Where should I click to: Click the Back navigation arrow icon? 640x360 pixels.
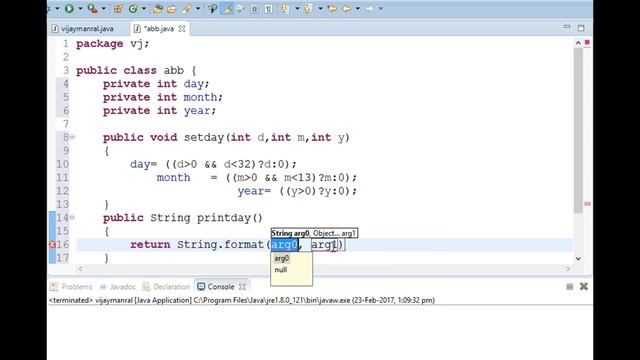click(347, 8)
